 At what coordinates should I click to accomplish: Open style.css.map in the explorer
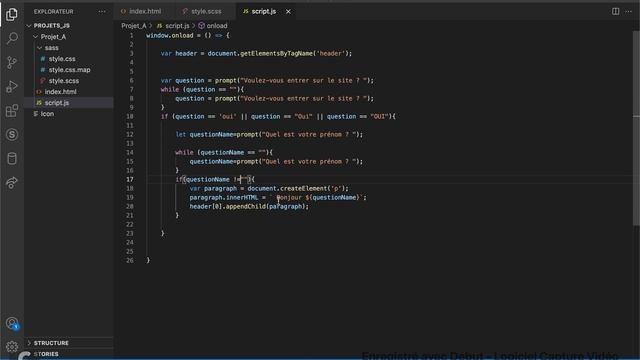coord(69,70)
